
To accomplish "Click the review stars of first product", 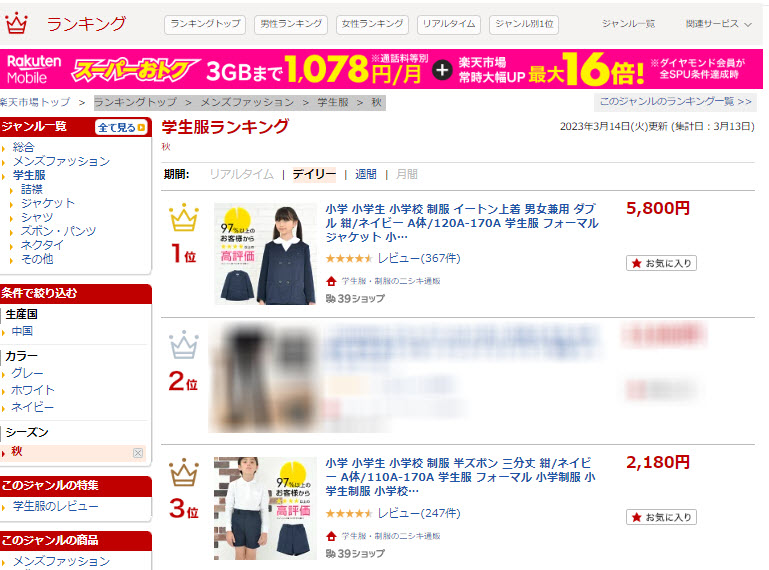I will [x=349, y=259].
